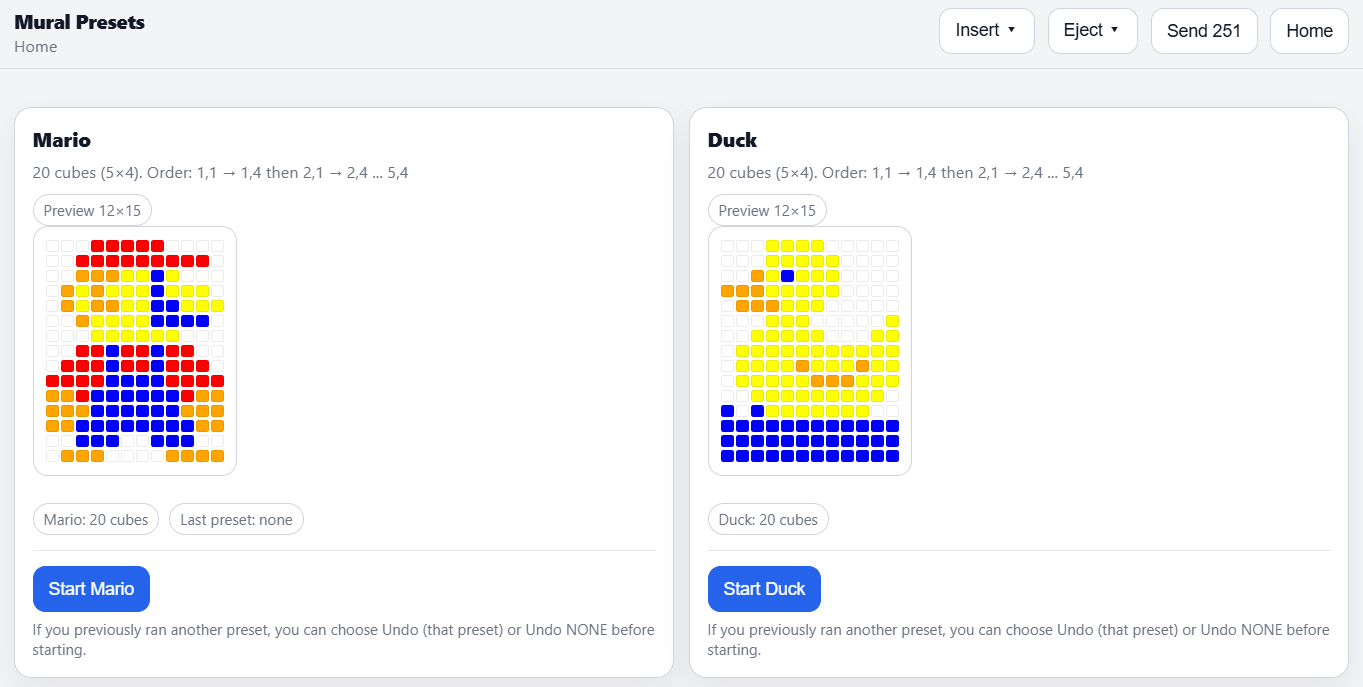Click the Duck: 20 cubes badge
The height and width of the screenshot is (687, 1363).
[x=767, y=519]
